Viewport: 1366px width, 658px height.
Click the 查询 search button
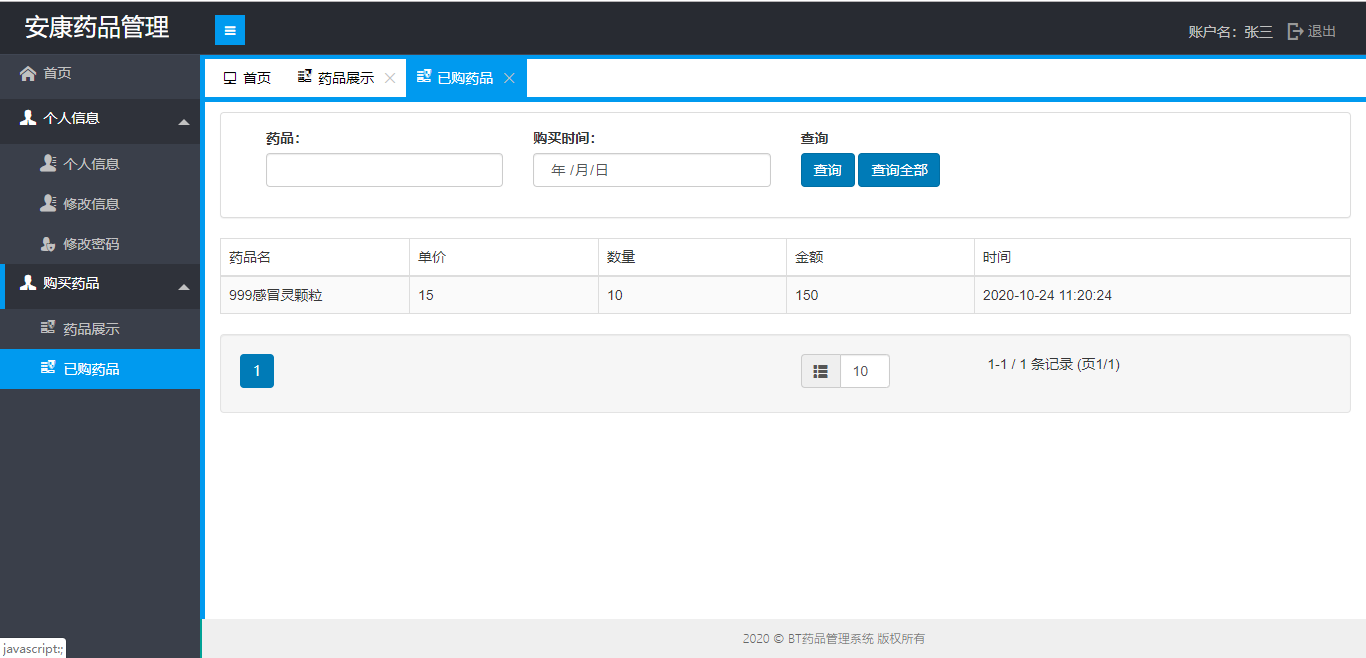(827, 170)
